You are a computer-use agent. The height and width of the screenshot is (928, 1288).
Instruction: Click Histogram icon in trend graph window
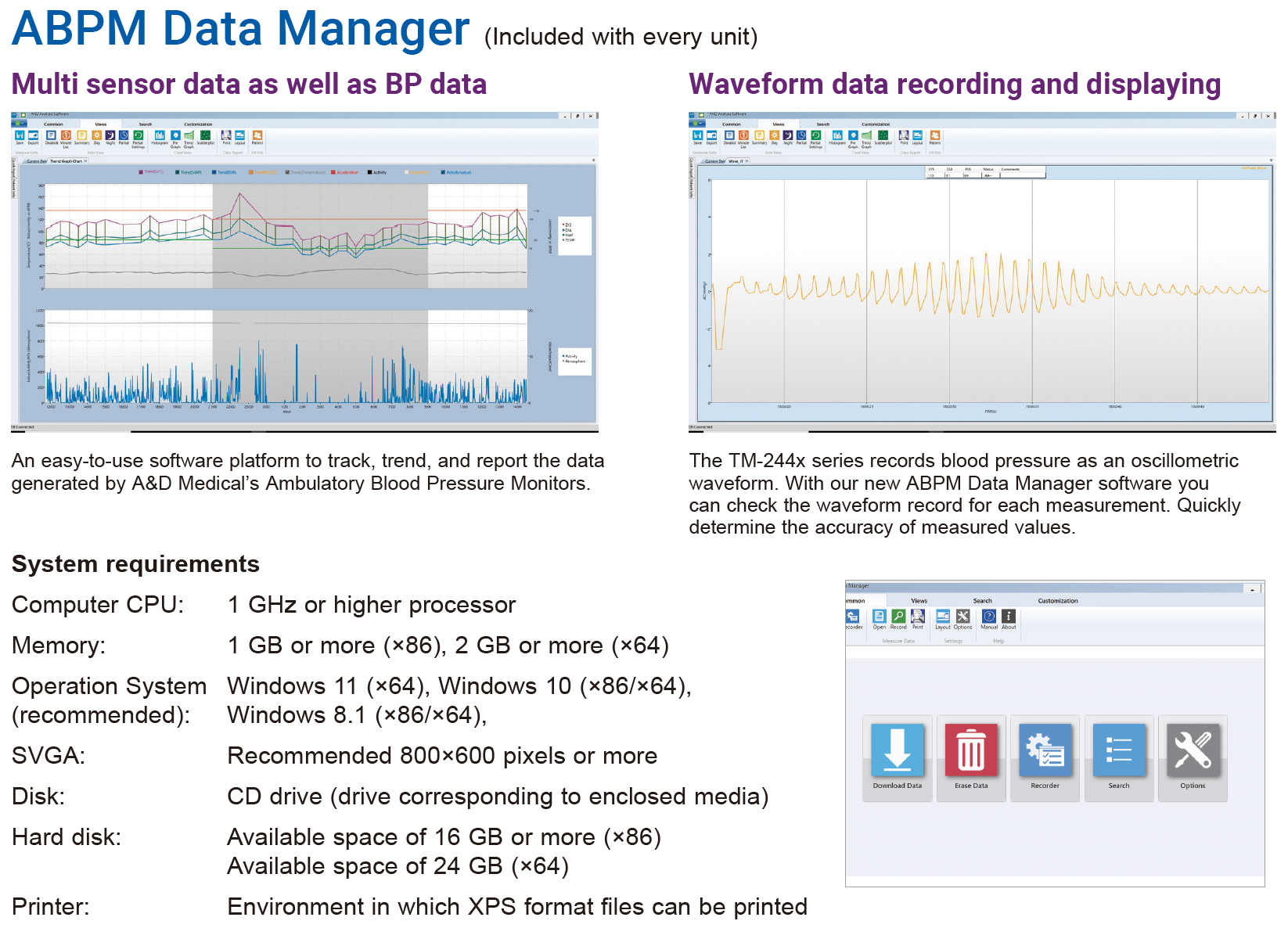[160, 137]
